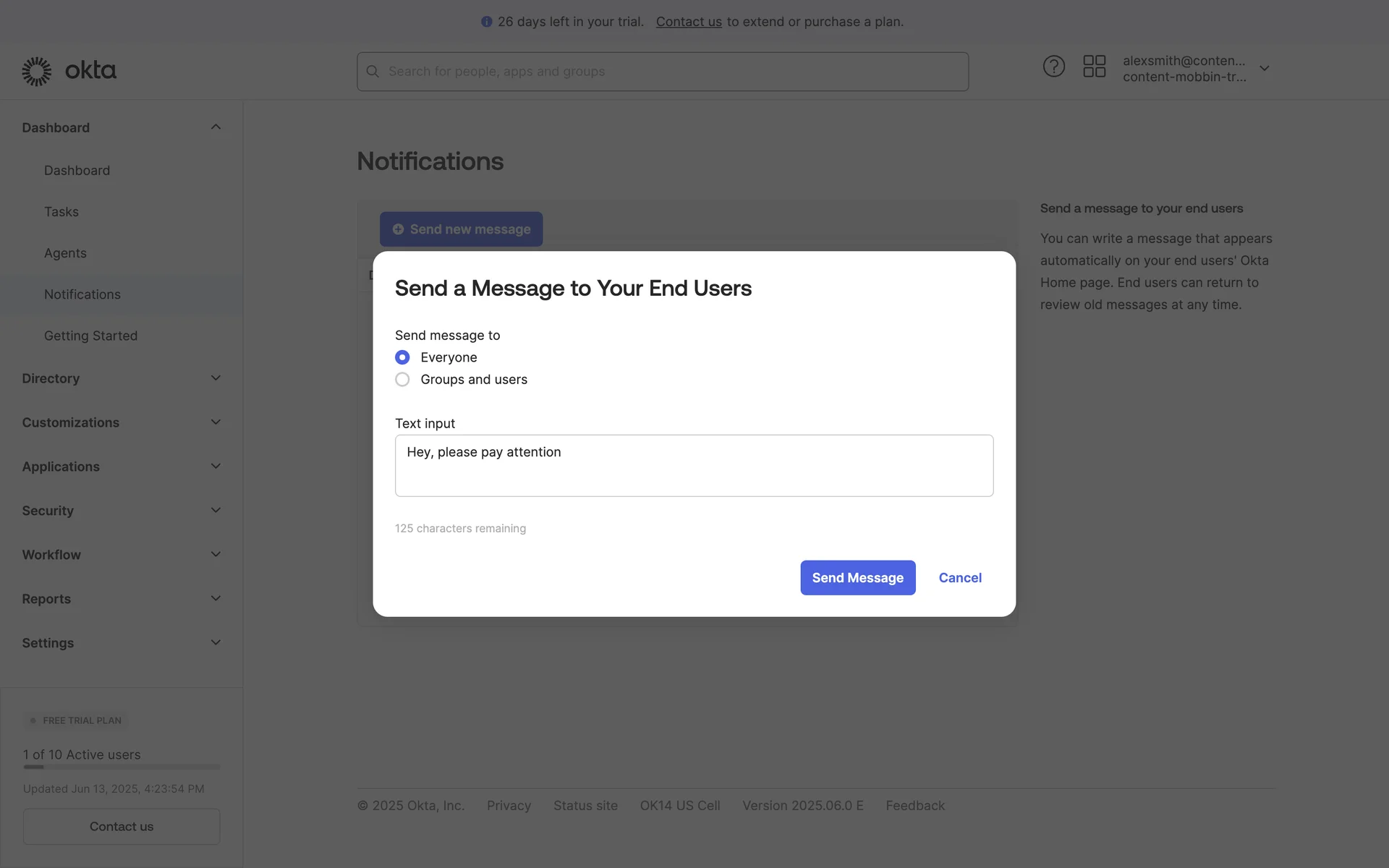Click the search magnifier icon
The image size is (1389, 868).
coord(373,72)
